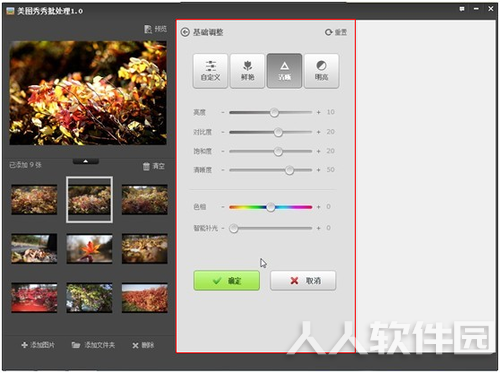Click the minus button of 清晰度 slider

223,170
